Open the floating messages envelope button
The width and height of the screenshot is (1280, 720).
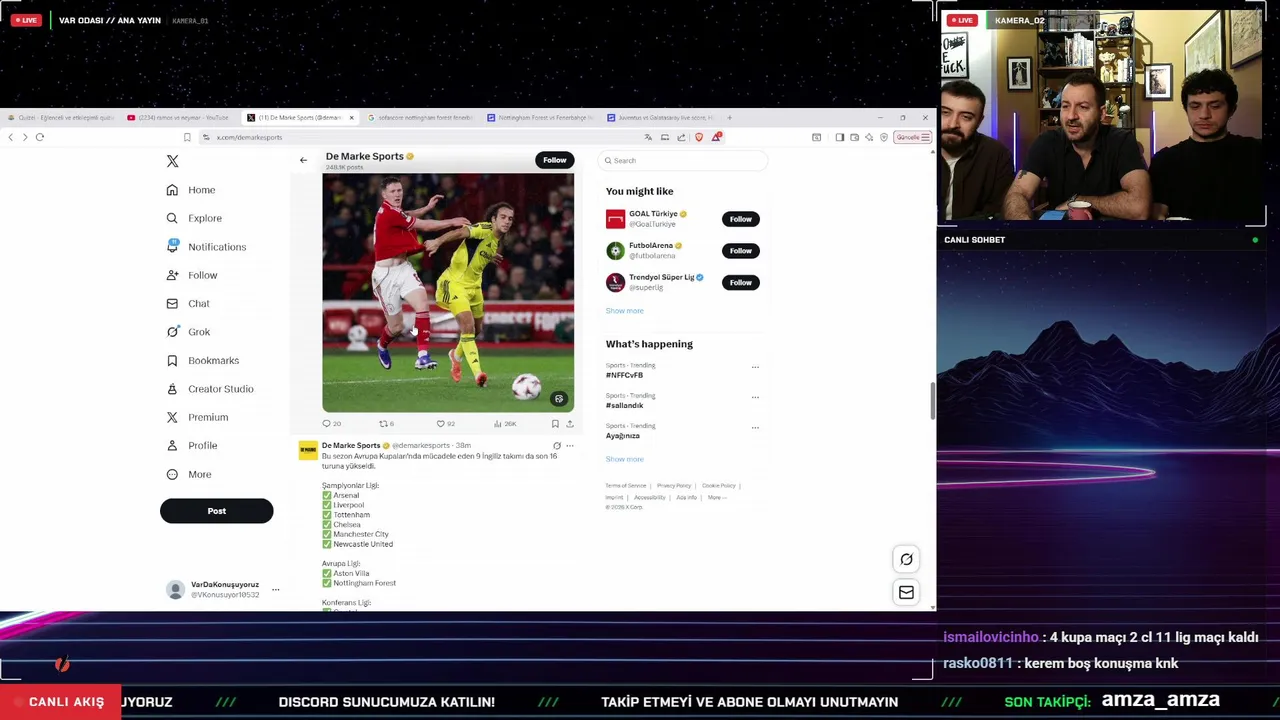[x=906, y=592]
